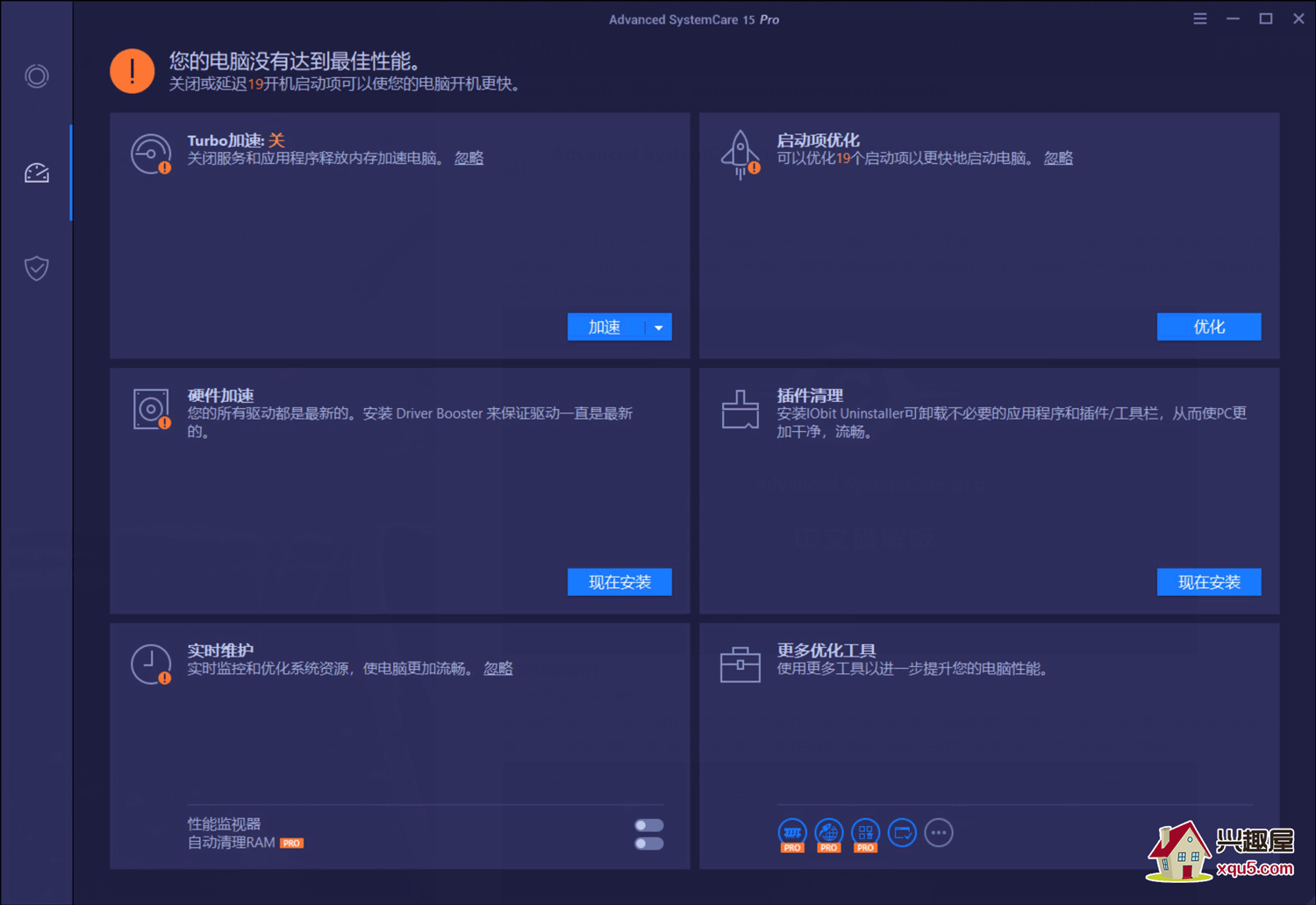Maximize the Advanced SystemCare window
Image resolution: width=1316 pixels, height=905 pixels.
click(x=1266, y=18)
